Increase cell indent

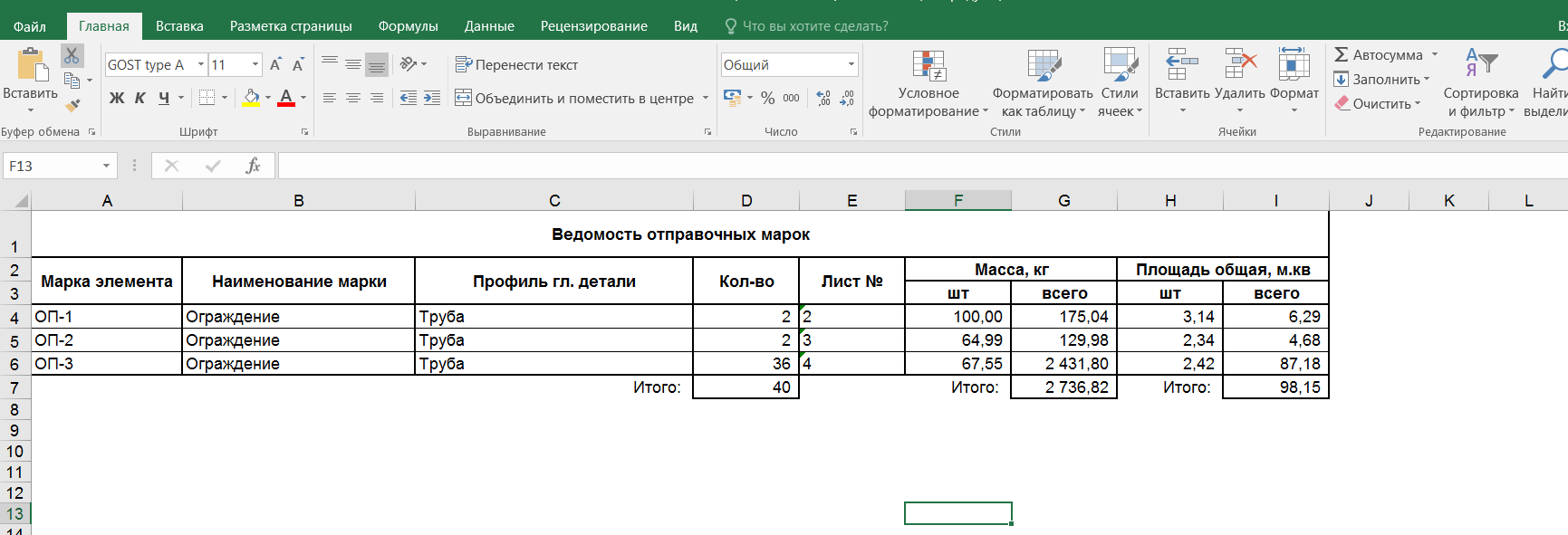[432, 98]
